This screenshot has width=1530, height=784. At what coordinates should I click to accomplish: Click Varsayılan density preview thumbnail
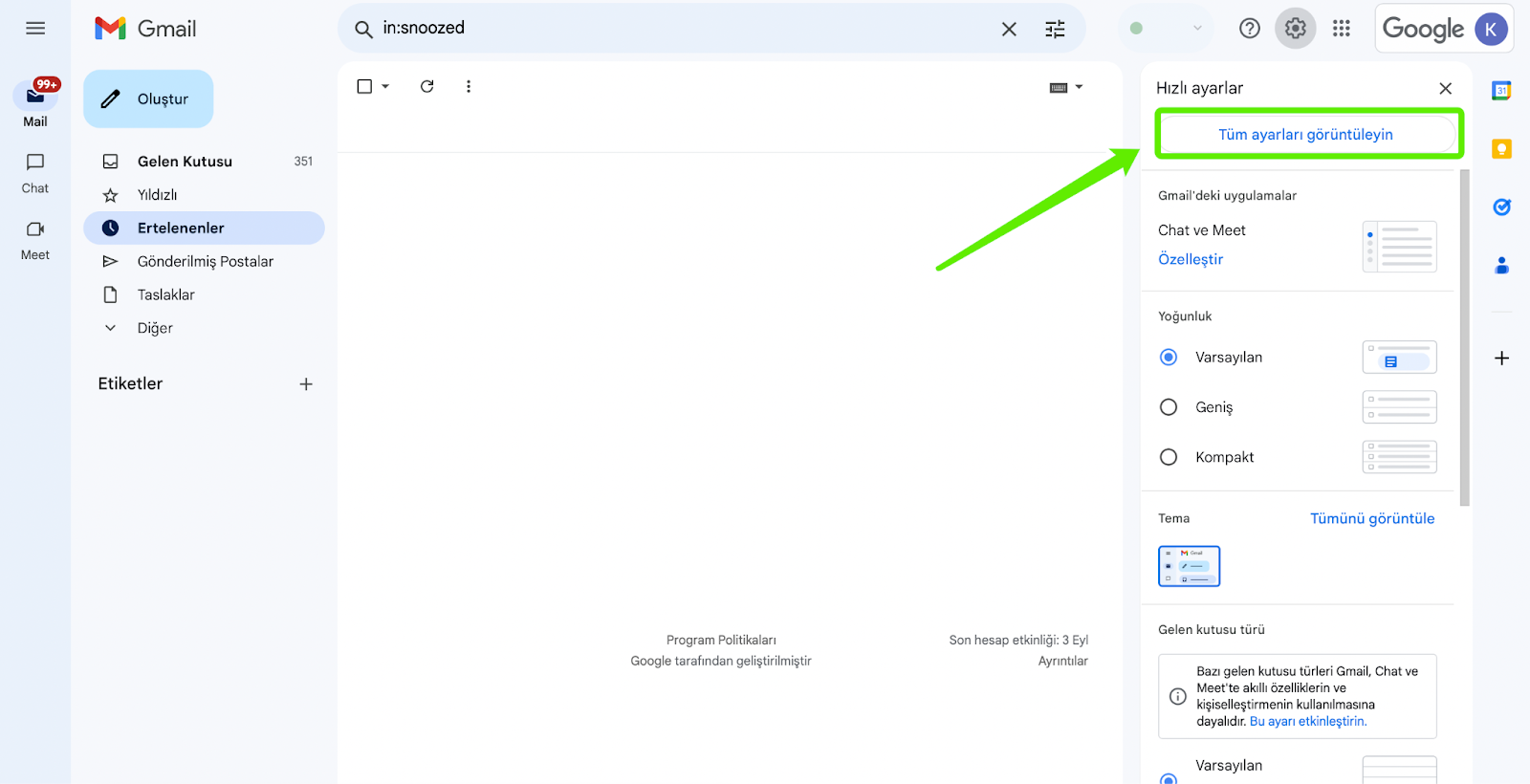pyautogui.click(x=1399, y=358)
